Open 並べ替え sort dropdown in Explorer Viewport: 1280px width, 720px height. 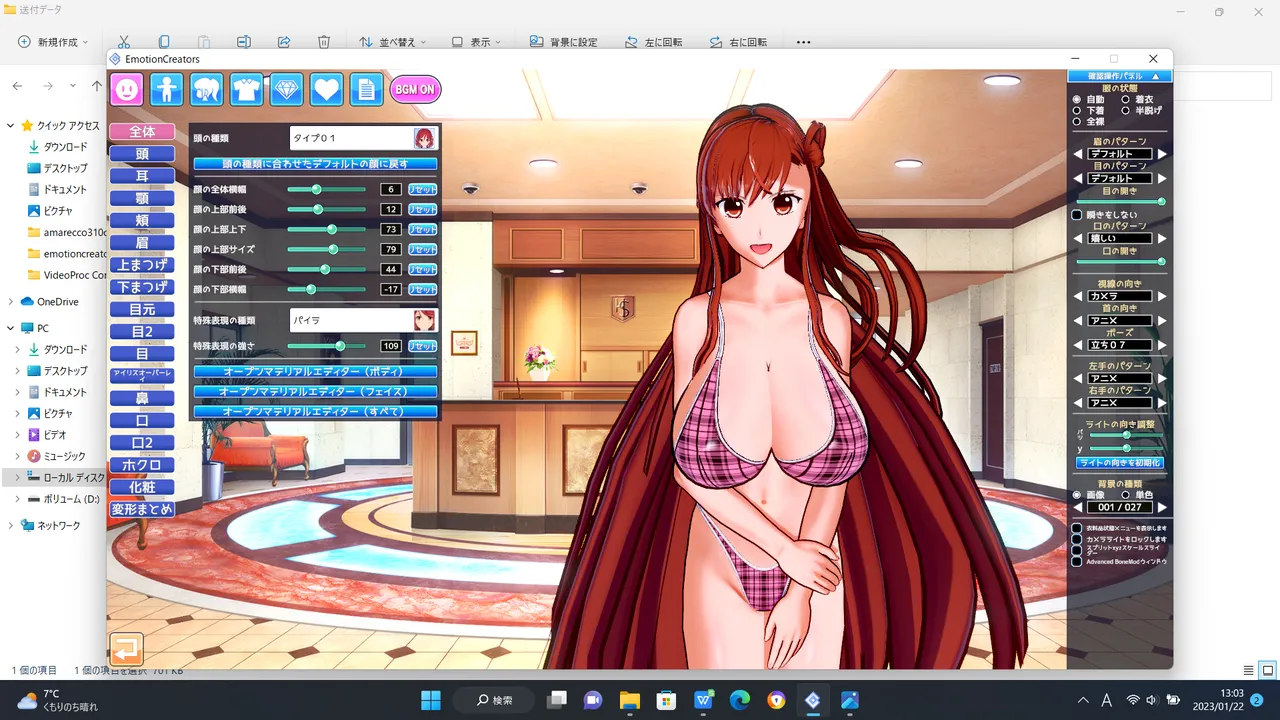pos(393,42)
